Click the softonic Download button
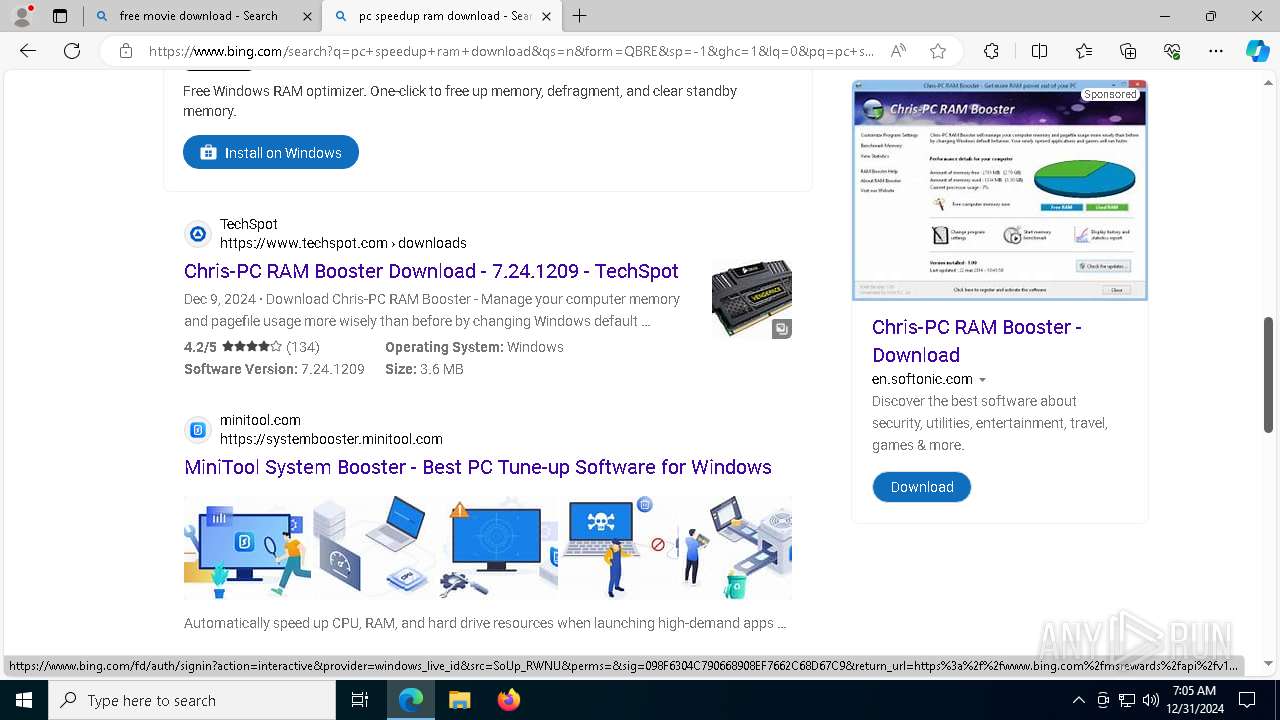The width and height of the screenshot is (1280, 720). [922, 487]
